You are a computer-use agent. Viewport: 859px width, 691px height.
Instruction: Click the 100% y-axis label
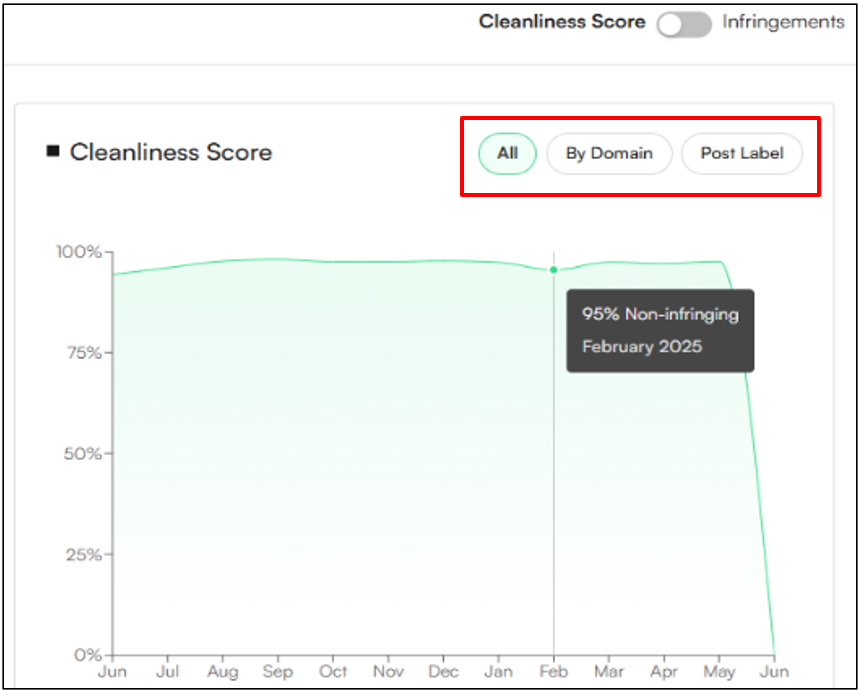(79, 252)
